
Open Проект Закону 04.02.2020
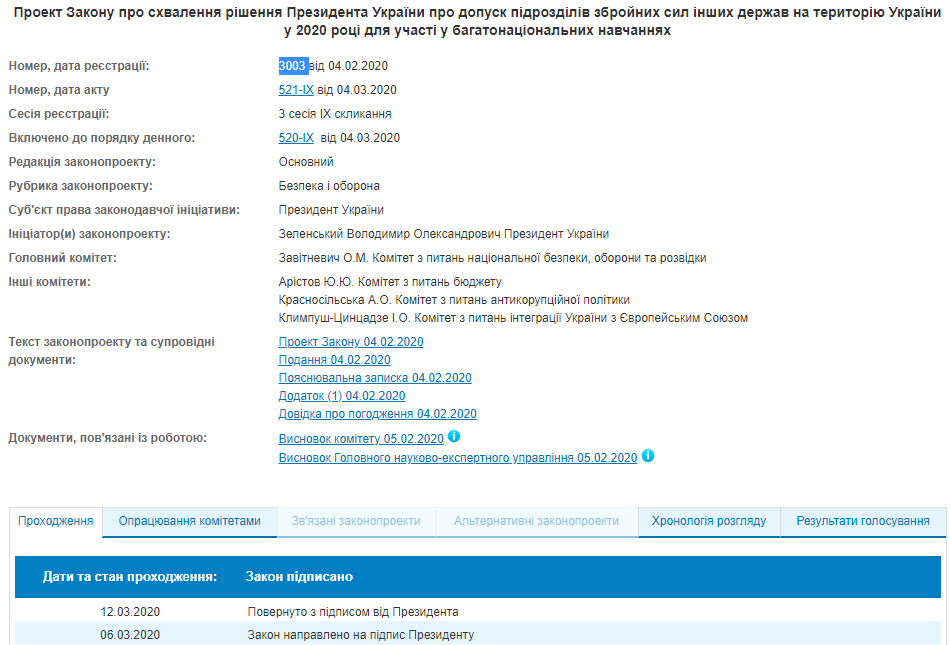350,341
